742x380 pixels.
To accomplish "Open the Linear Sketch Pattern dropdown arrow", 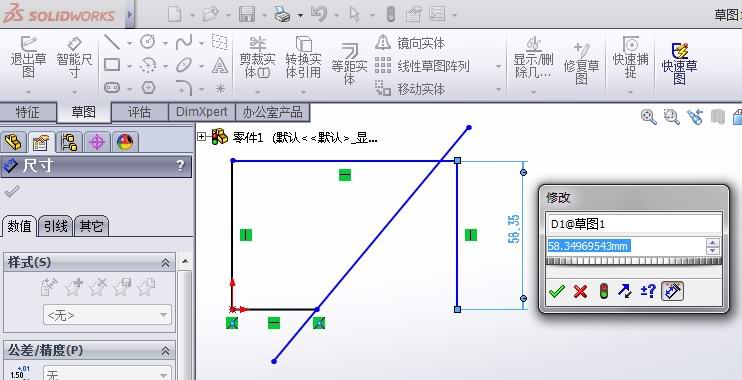I will (x=498, y=66).
